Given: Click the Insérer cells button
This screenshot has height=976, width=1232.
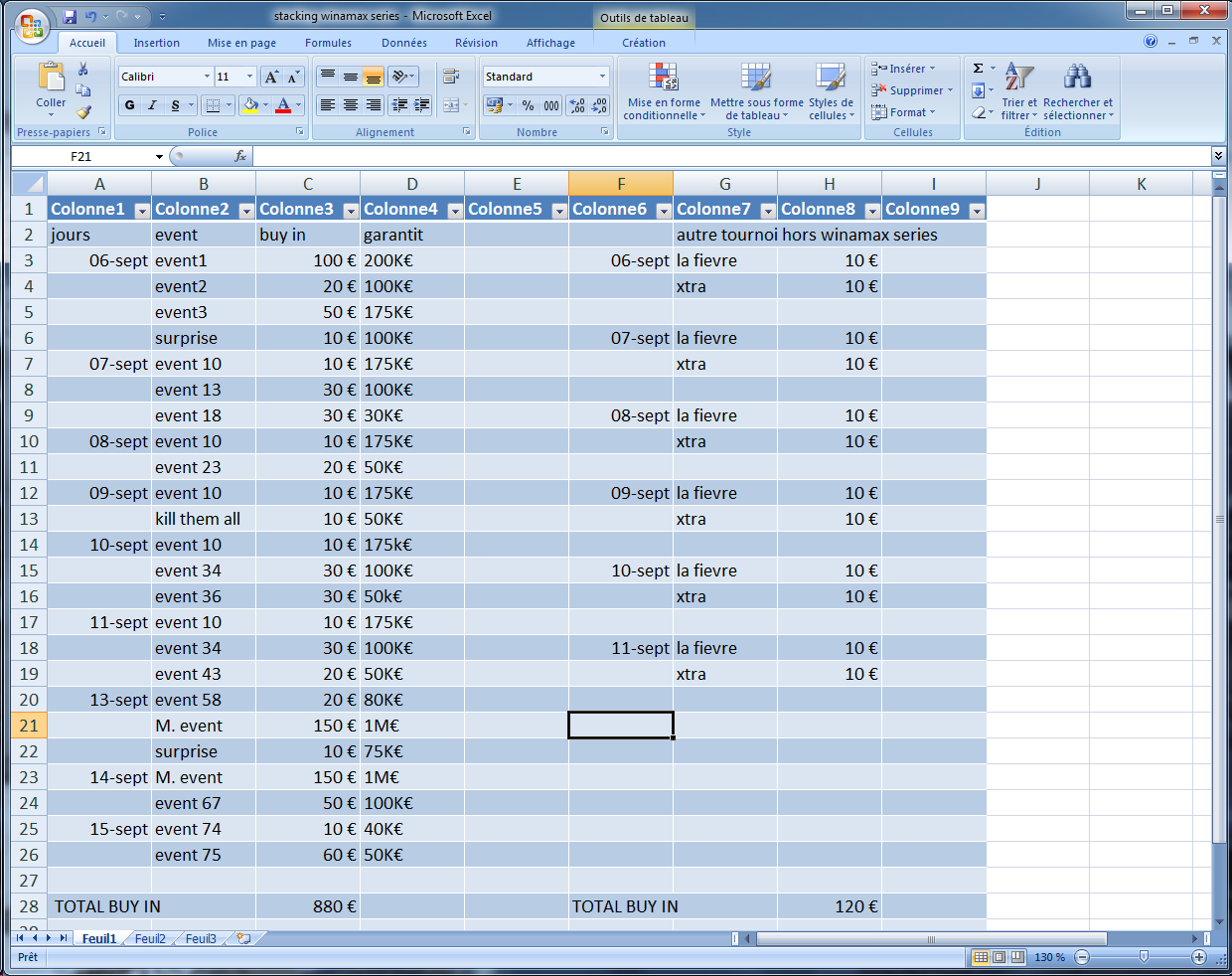Looking at the screenshot, I should [x=904, y=69].
